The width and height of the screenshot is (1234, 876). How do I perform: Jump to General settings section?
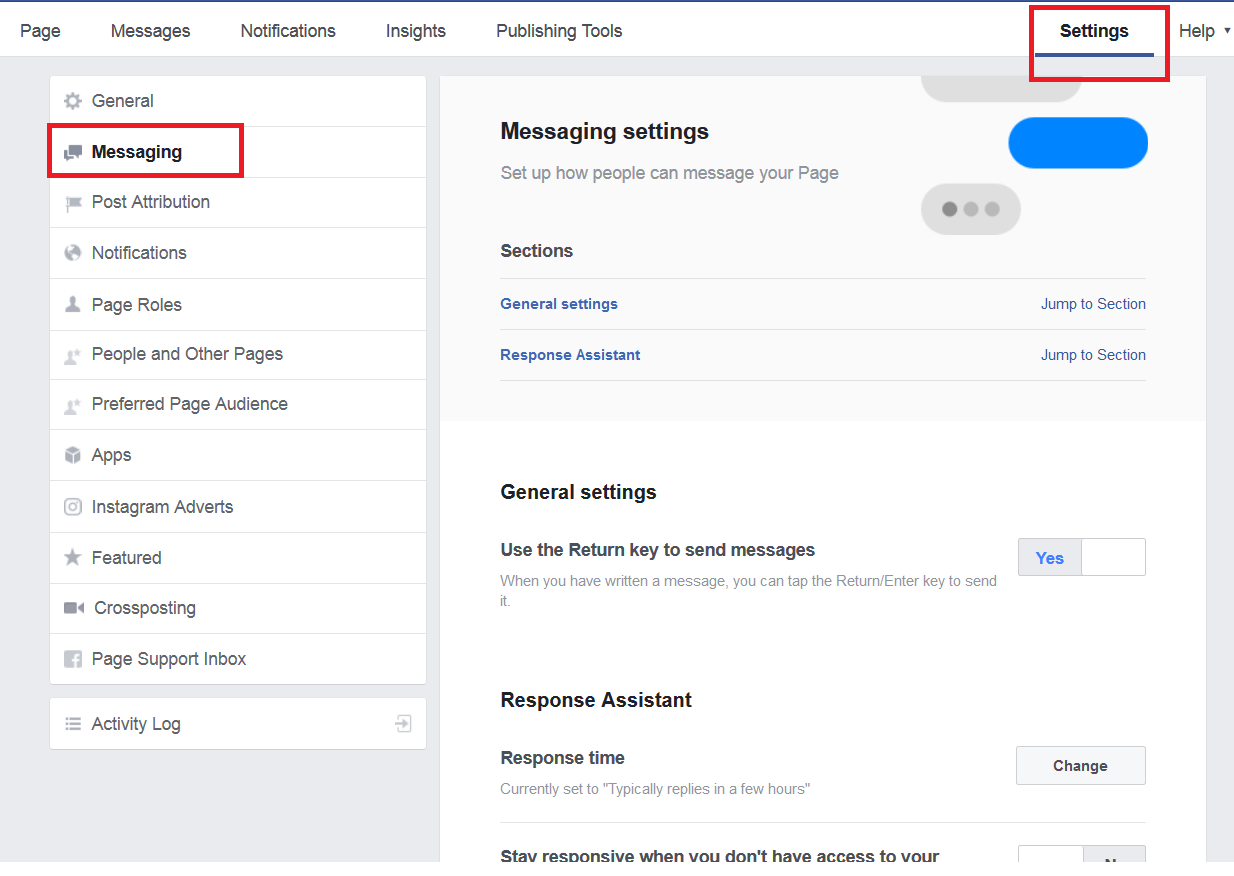1093,304
